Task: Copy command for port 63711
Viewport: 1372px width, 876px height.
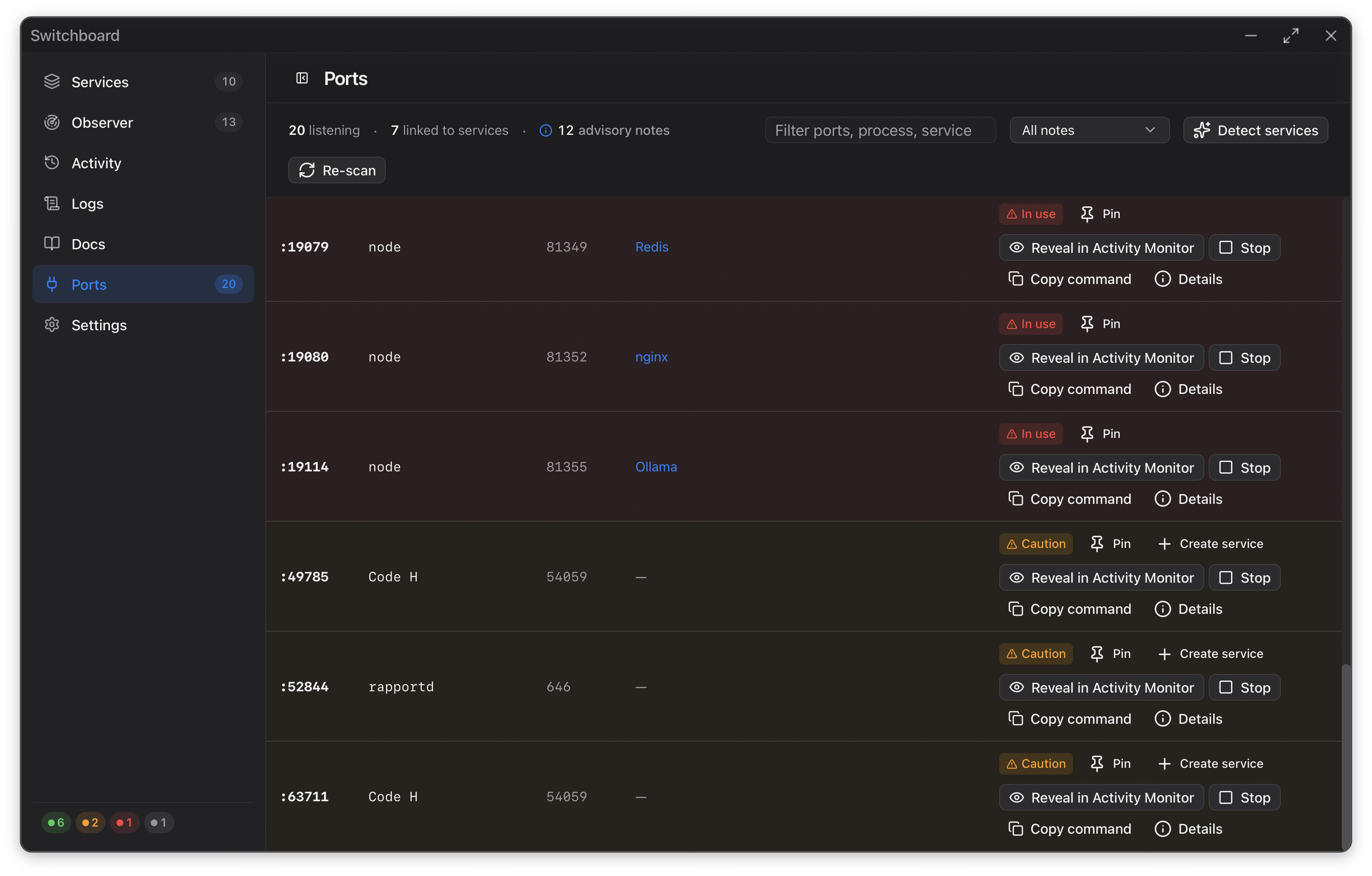Action: pyautogui.click(x=1069, y=829)
